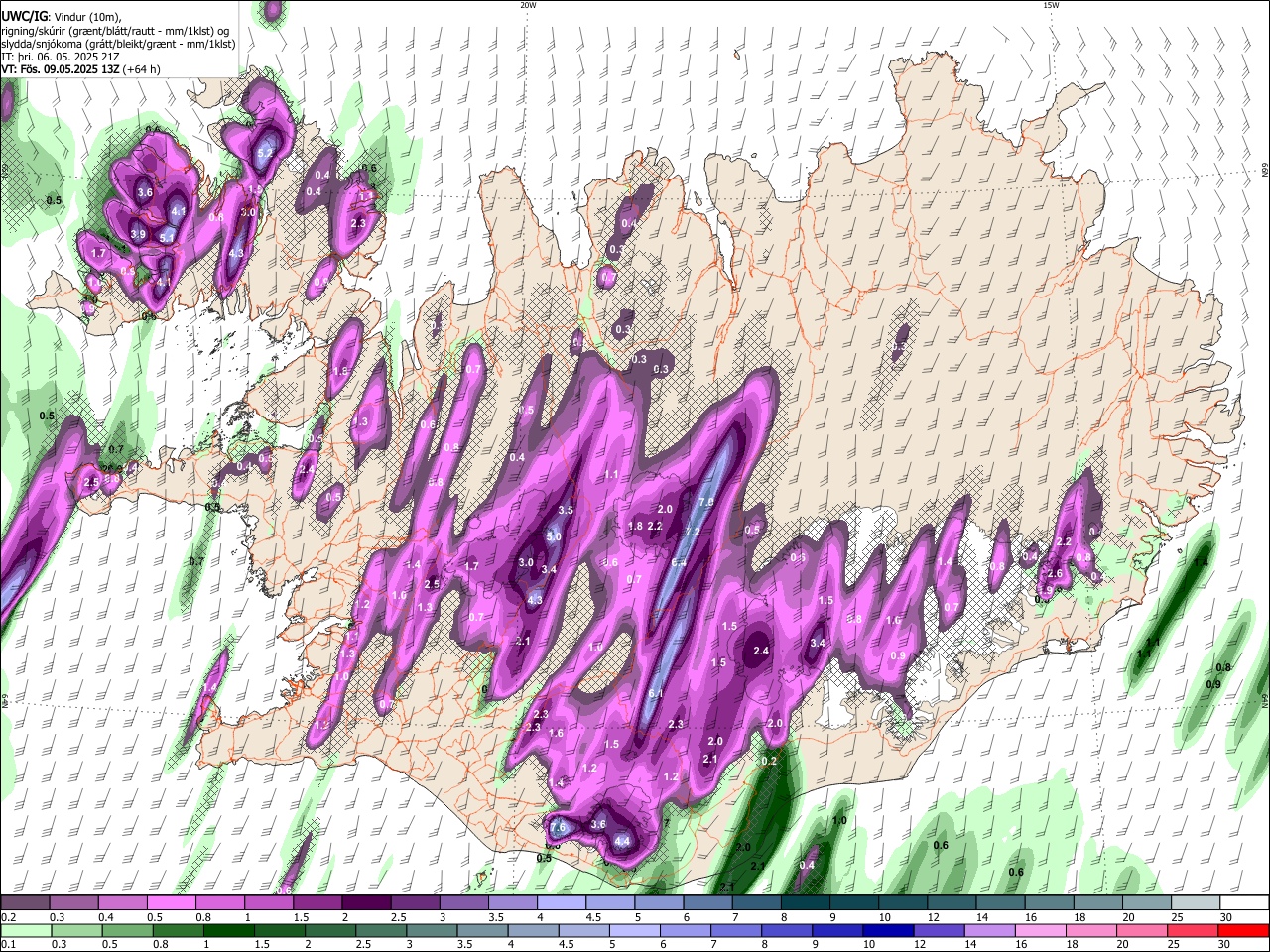The image size is (1270, 952).
Task: Click the lightest green lower swatch between 0.1 and 0.3
Action: coord(25,930)
